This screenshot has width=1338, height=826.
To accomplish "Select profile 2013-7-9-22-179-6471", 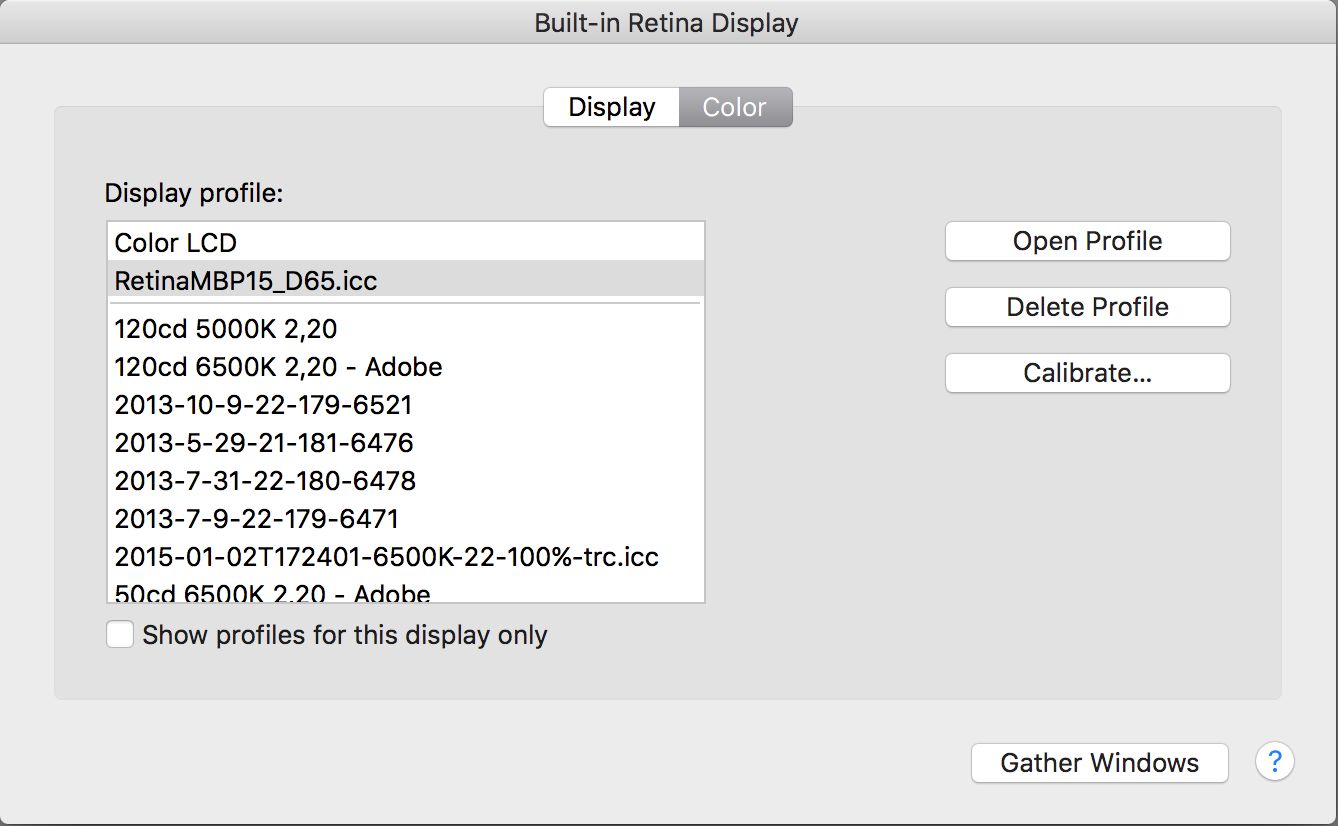I will click(x=256, y=519).
